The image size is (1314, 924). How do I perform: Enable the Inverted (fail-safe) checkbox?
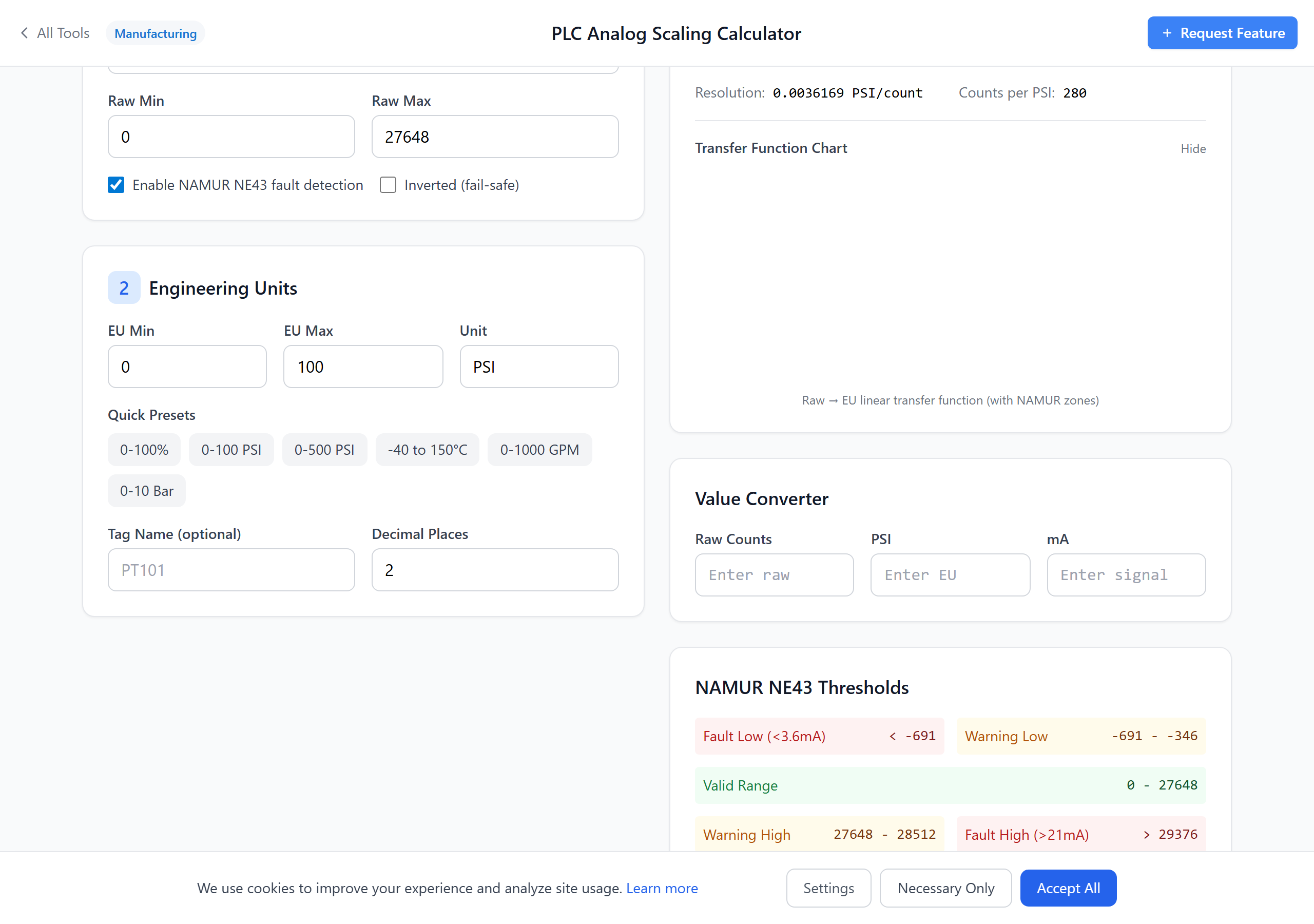(388, 185)
